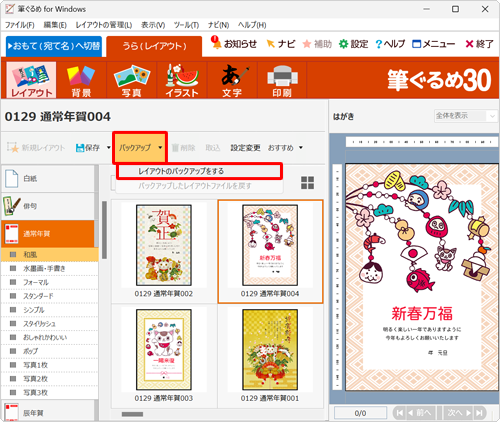Open the ナビ navigation guide

point(281,44)
